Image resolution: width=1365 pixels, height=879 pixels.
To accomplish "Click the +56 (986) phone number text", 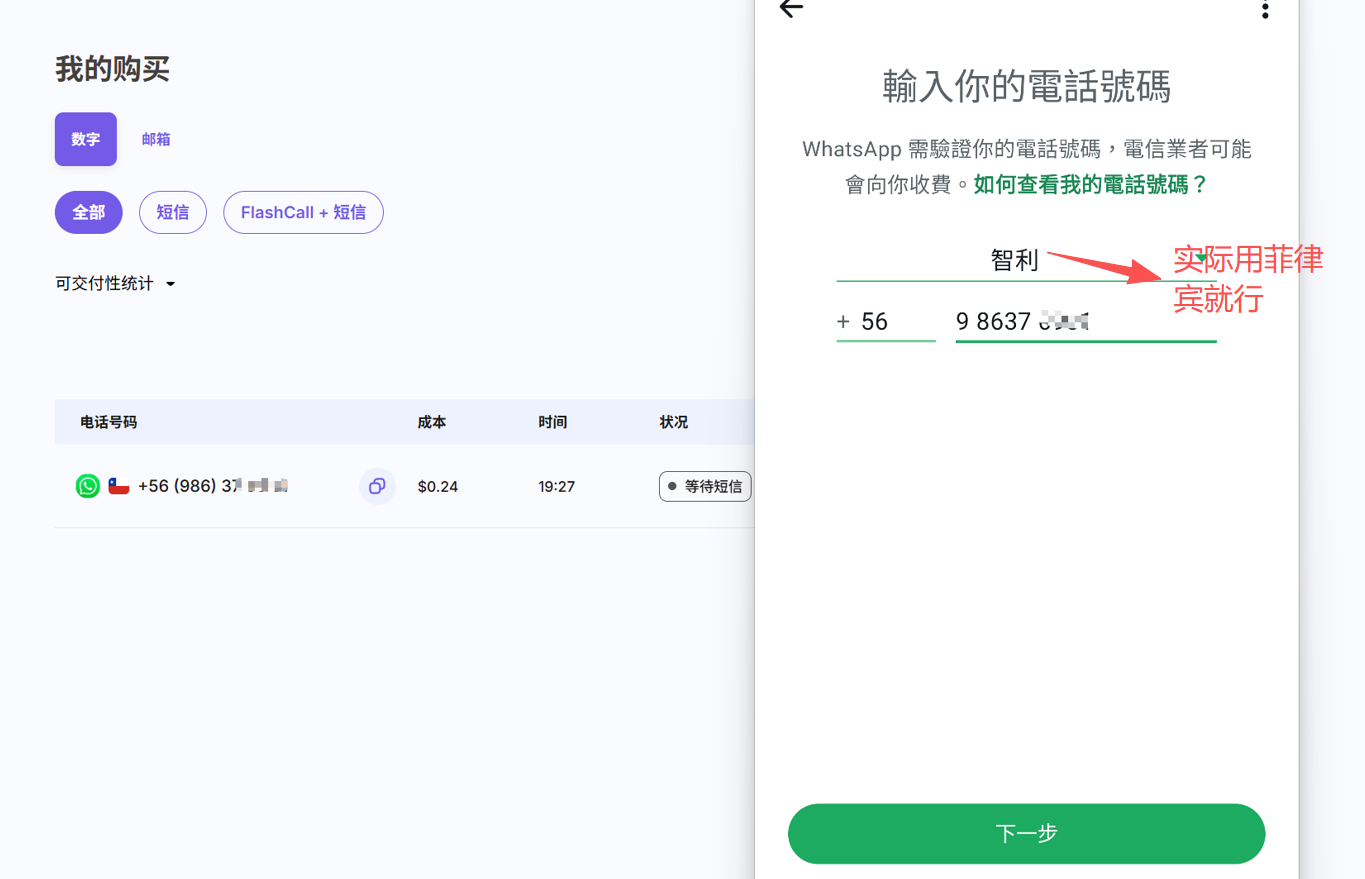I will [213, 487].
